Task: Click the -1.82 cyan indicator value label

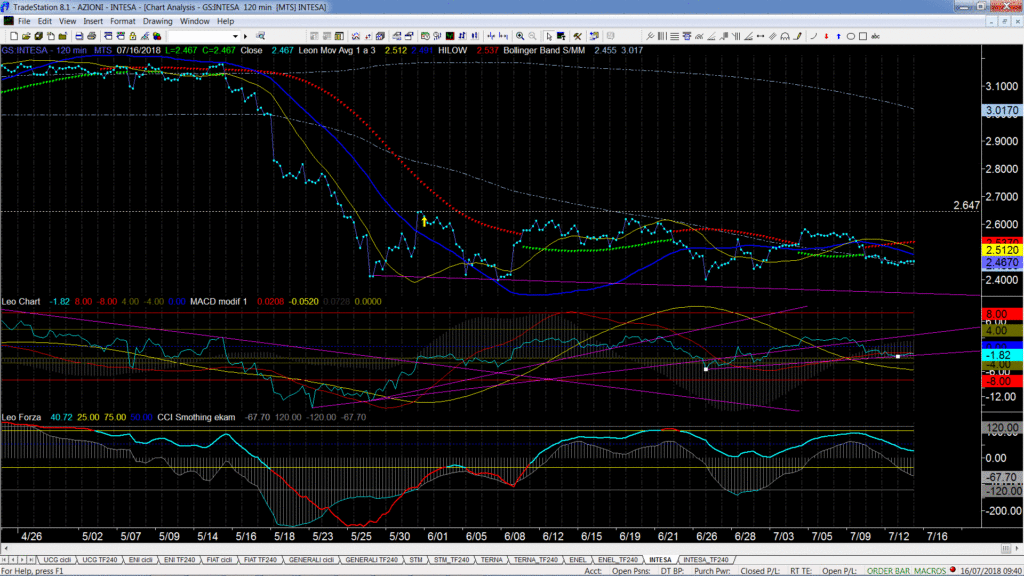Action: point(1002,355)
